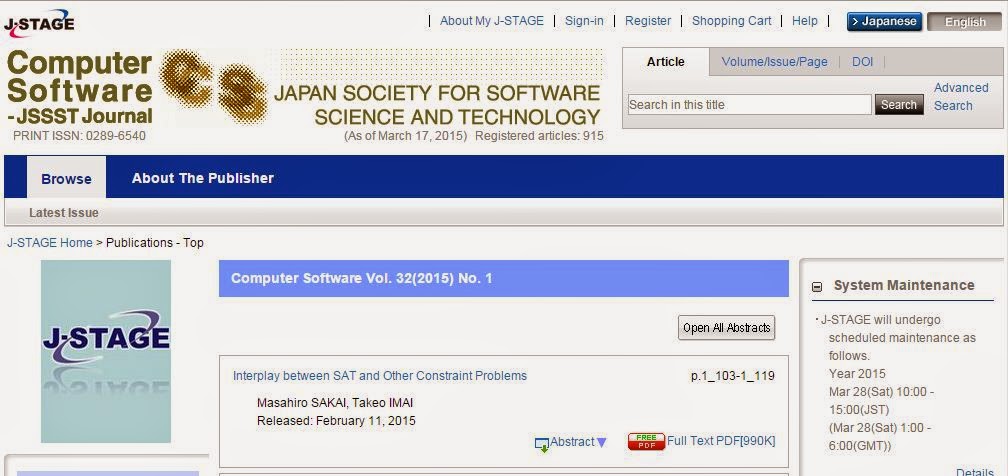The height and width of the screenshot is (476, 1008).
Task: Select the Browse menu tab
Action: click(66, 178)
